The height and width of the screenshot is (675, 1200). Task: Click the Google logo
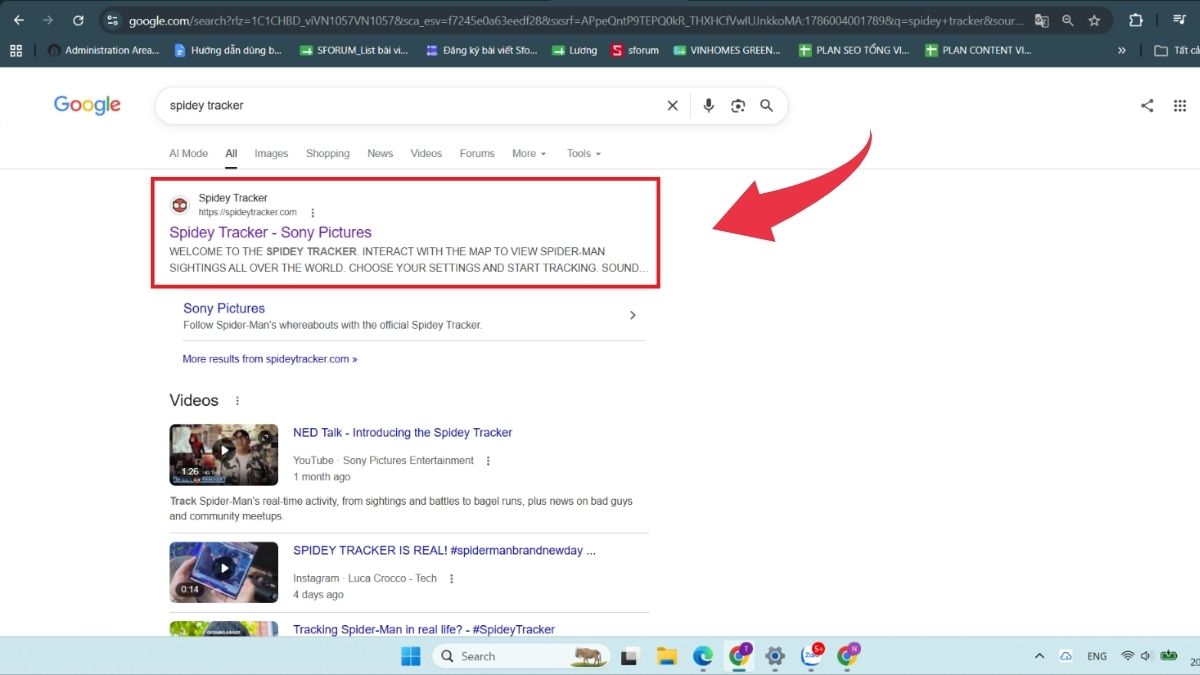click(87, 105)
